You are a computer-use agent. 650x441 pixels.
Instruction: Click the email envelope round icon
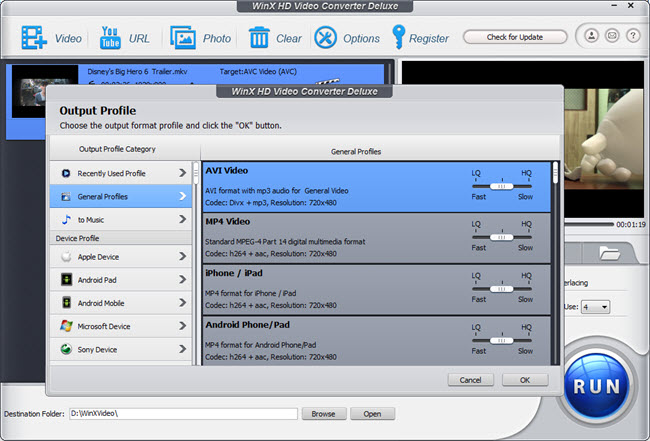(612, 36)
